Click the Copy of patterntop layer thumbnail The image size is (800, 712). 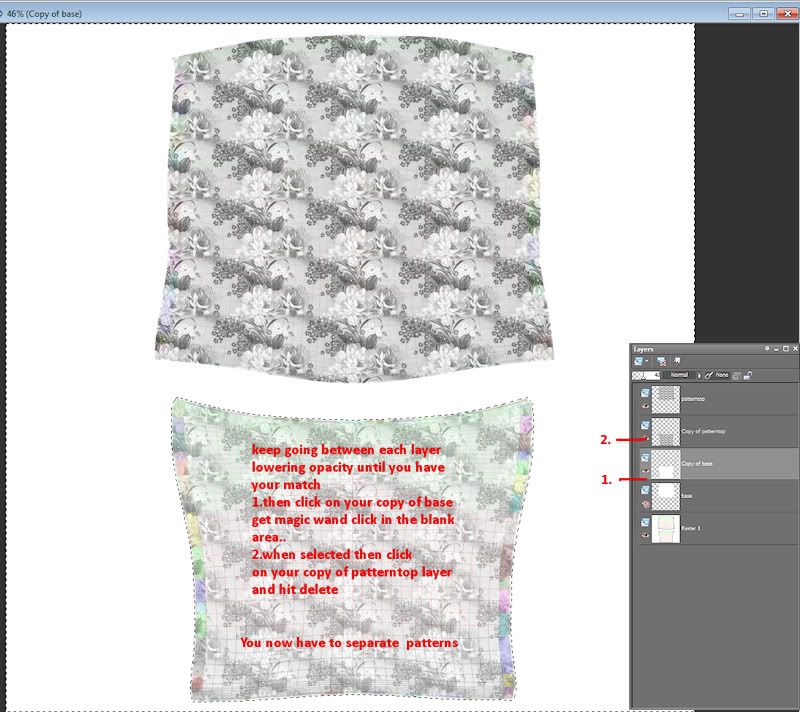(x=665, y=431)
